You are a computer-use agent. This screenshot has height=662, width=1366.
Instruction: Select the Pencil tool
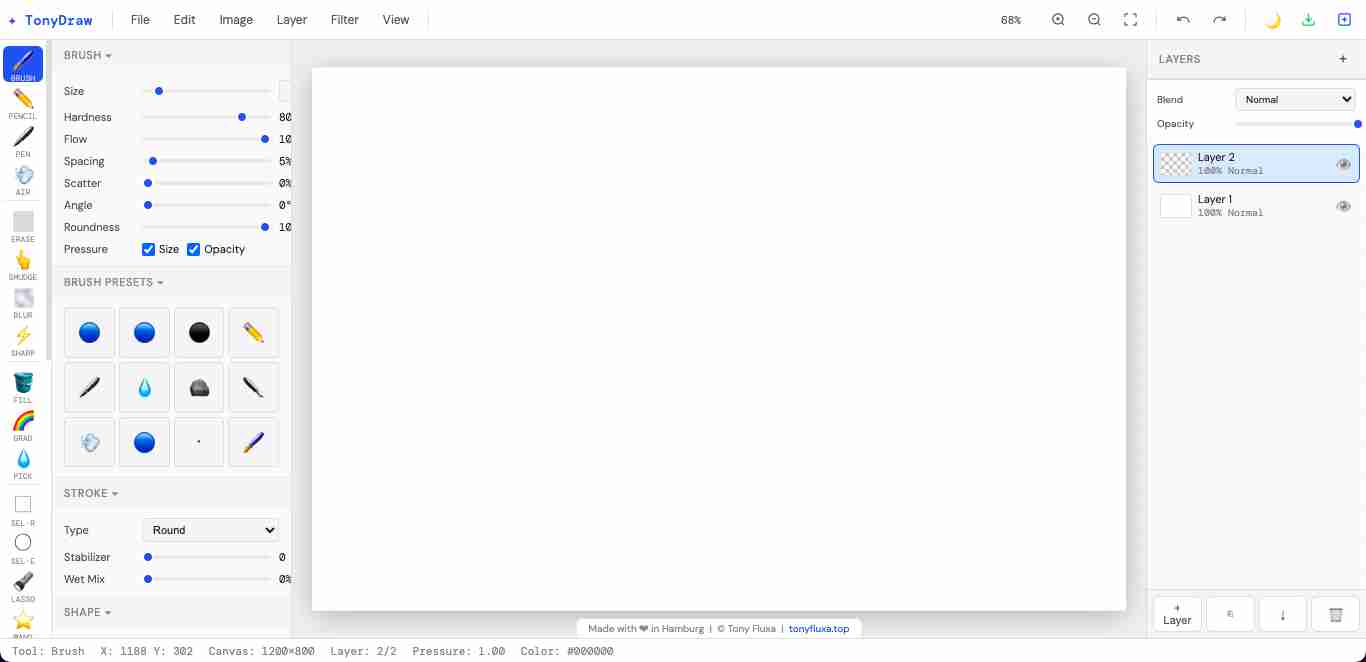pos(23,103)
